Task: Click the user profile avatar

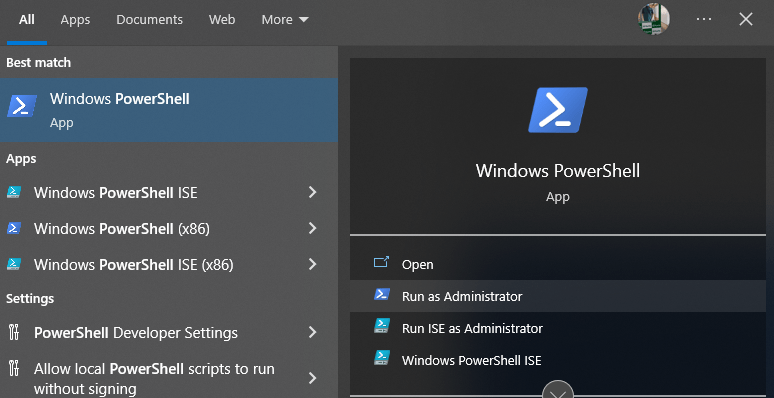Action: pos(654,19)
